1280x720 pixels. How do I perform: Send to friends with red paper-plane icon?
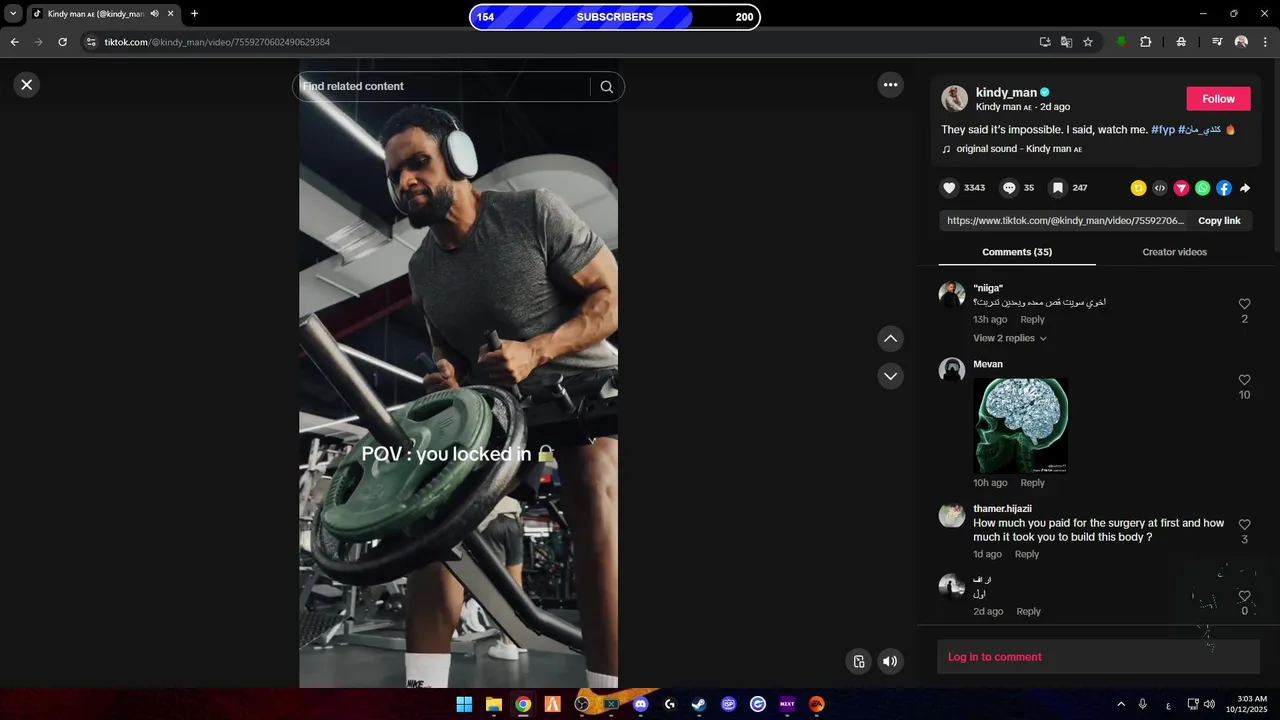point(1181,188)
